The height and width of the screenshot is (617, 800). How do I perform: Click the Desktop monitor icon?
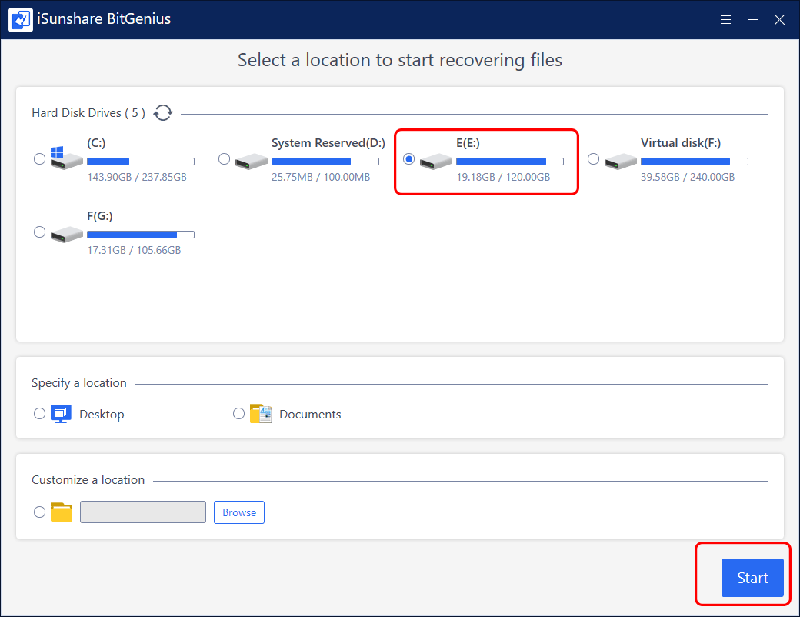click(61, 413)
